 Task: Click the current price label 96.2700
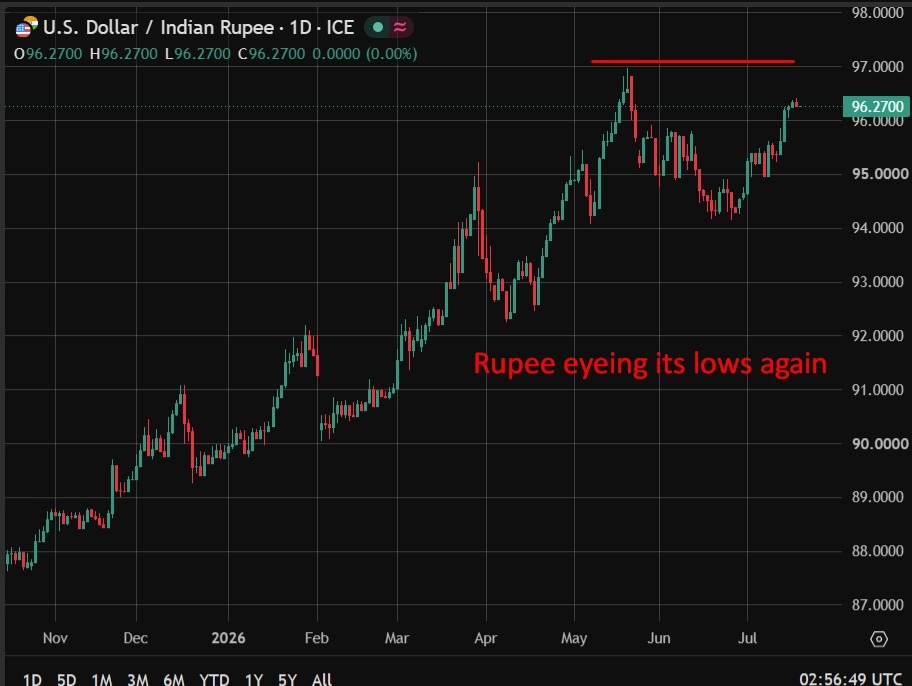coord(877,106)
